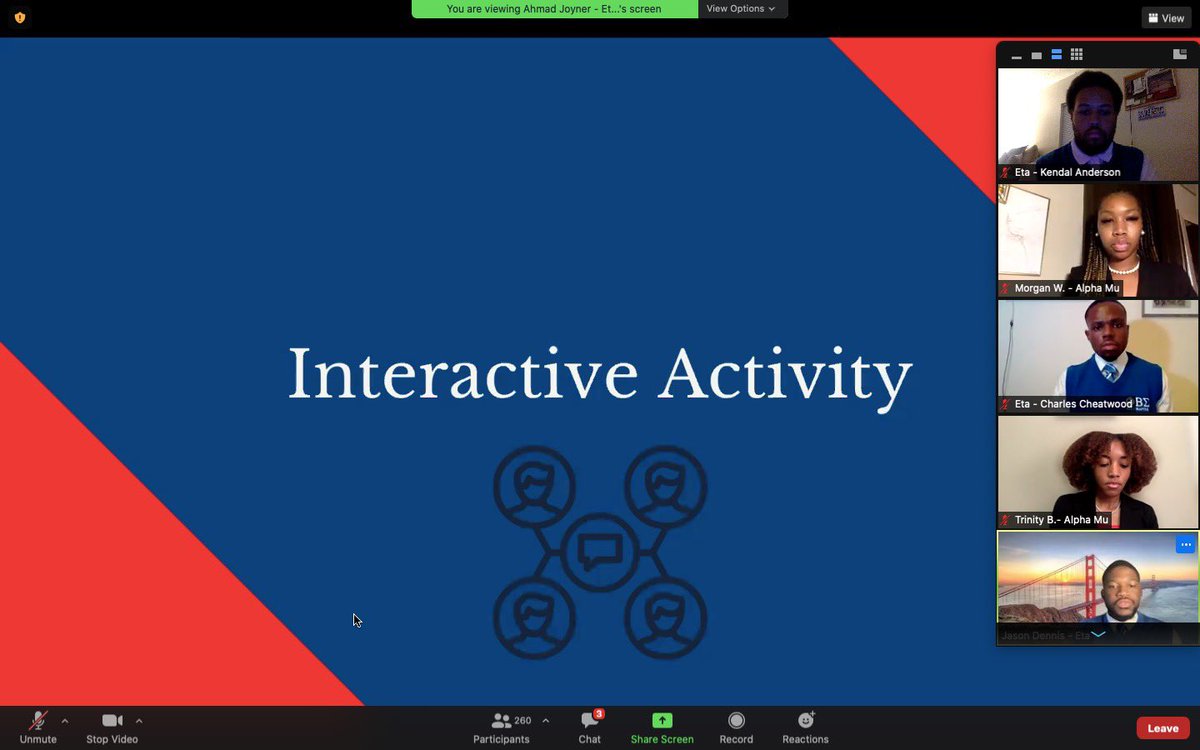Open video options arrow beside Stop Video
1200x750 pixels.
point(139,720)
